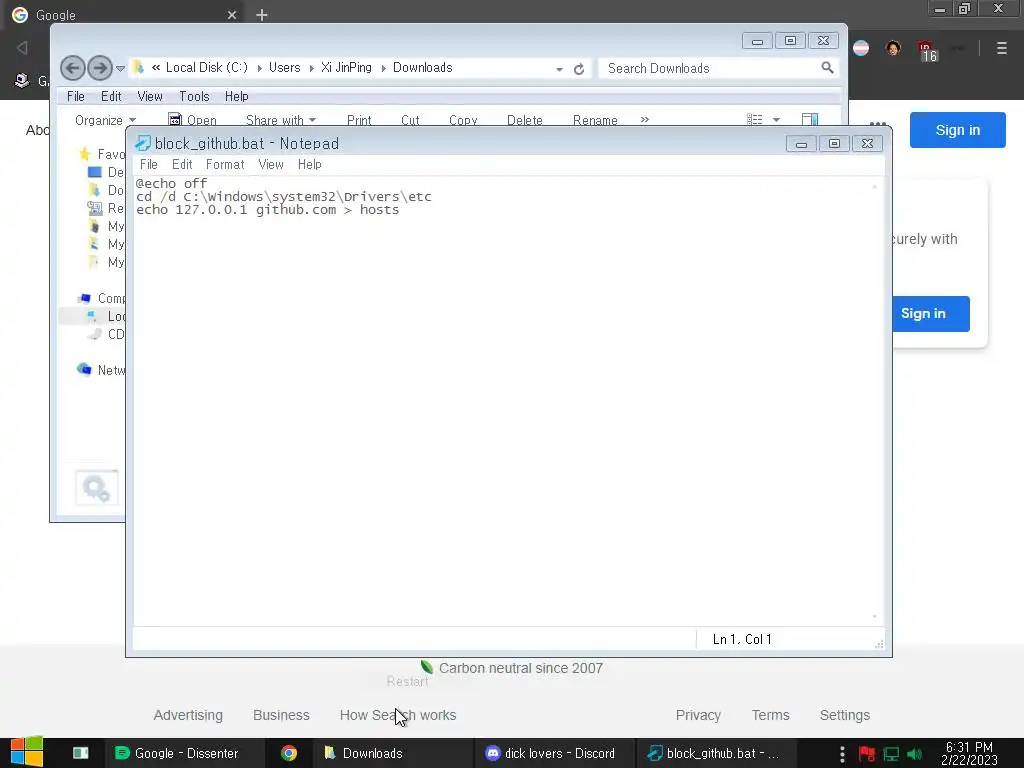Screen dimensions: 1024x768
Task: Click Local Disk (C:) in address bar
Action: point(207,67)
